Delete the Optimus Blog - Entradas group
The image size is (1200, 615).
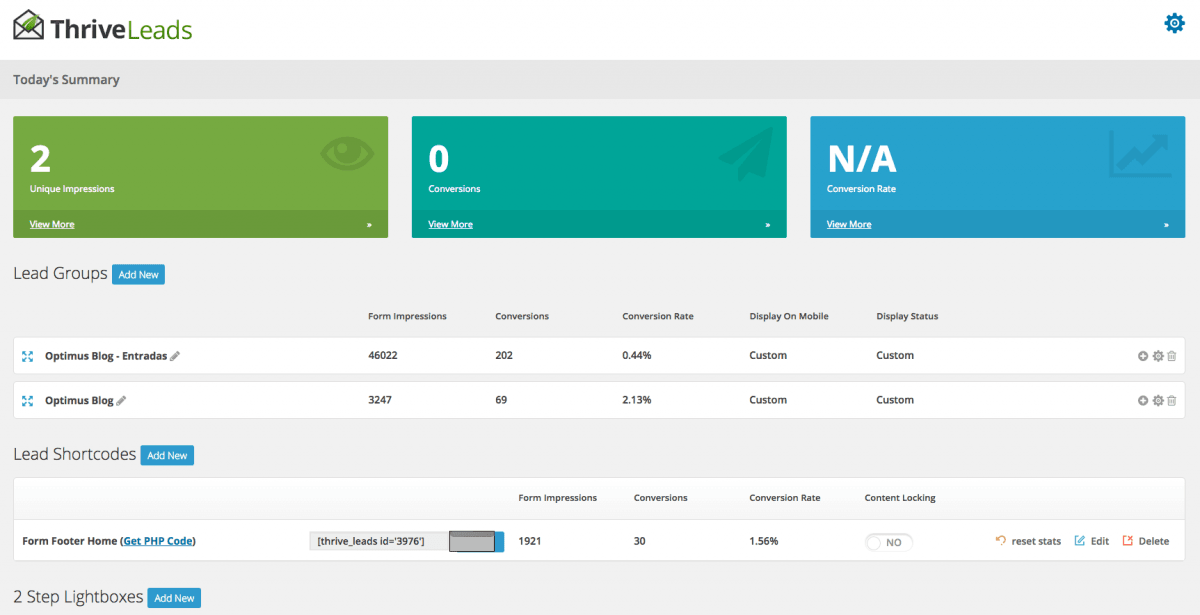click(1172, 356)
